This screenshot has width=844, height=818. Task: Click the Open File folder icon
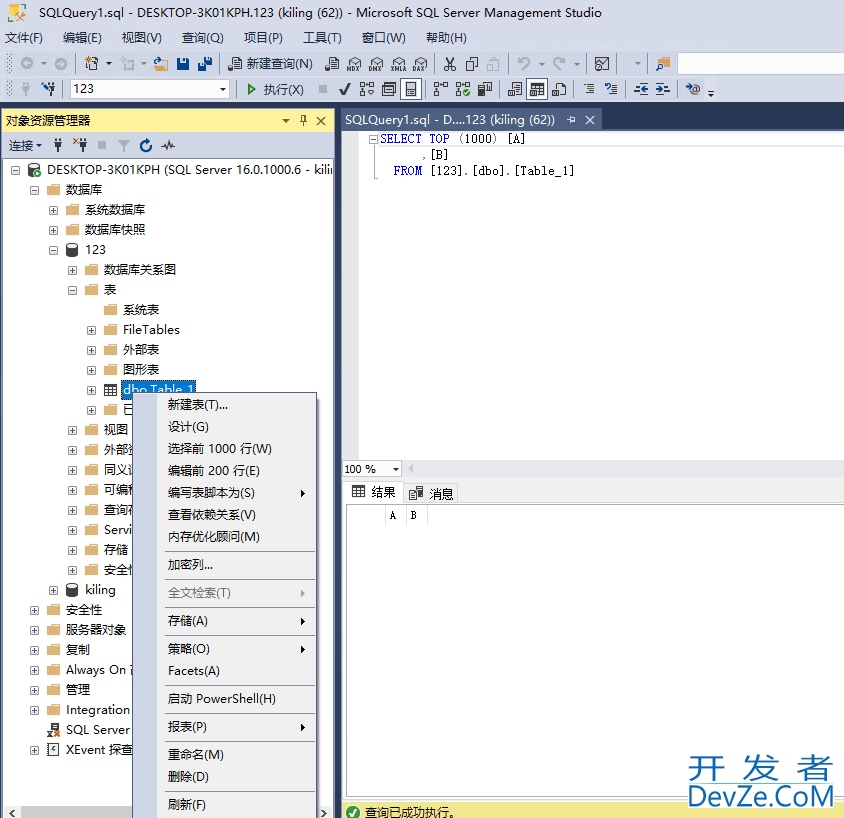160,64
